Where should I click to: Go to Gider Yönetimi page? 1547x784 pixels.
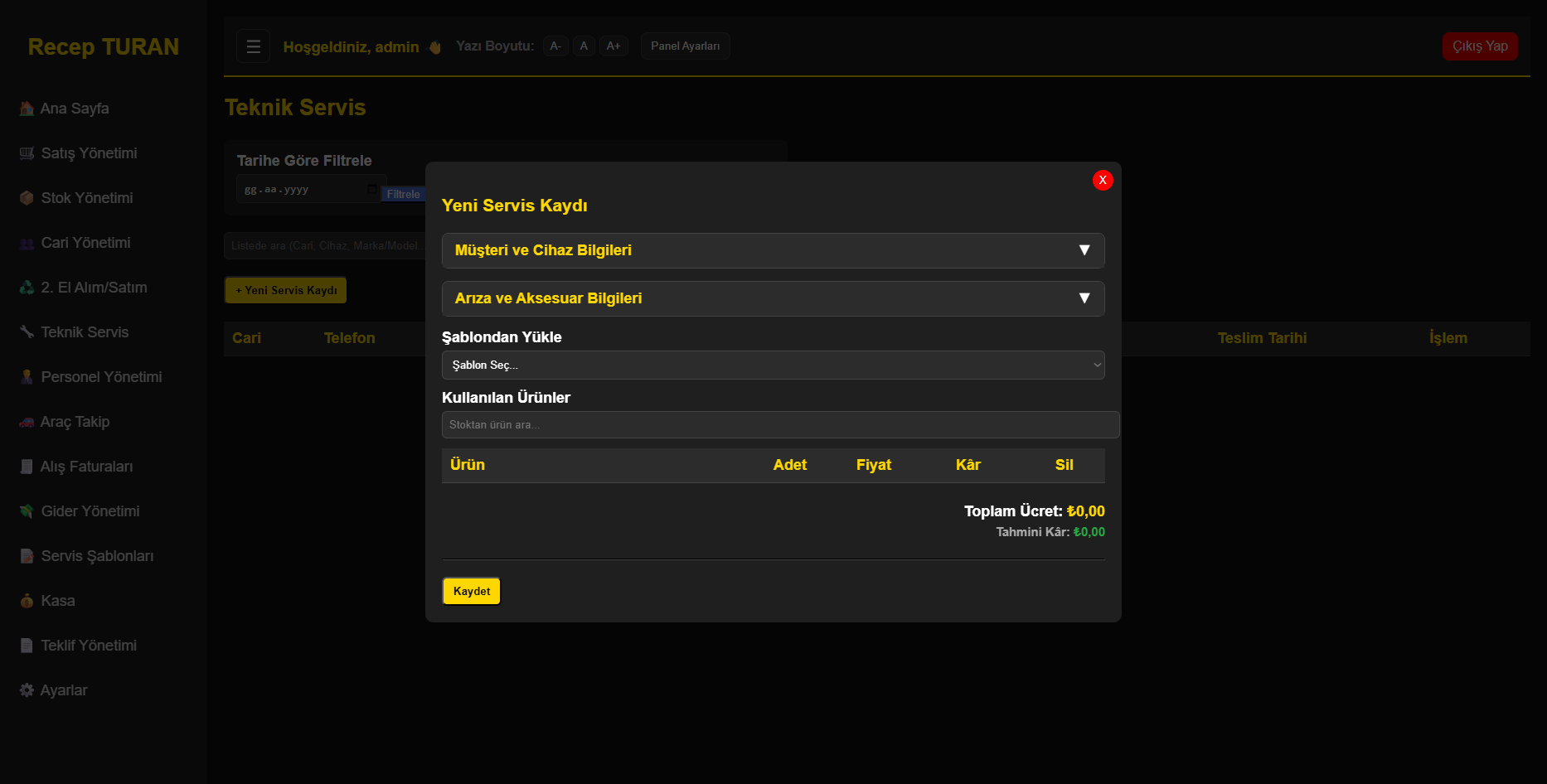point(90,511)
